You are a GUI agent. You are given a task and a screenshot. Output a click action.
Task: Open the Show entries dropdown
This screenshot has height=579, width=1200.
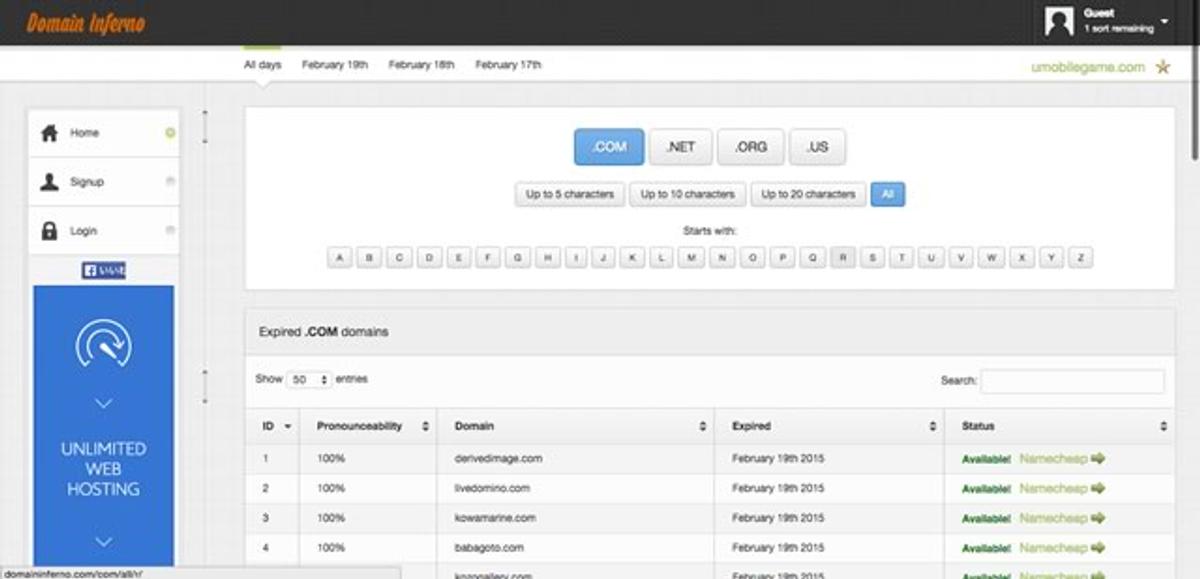click(309, 380)
